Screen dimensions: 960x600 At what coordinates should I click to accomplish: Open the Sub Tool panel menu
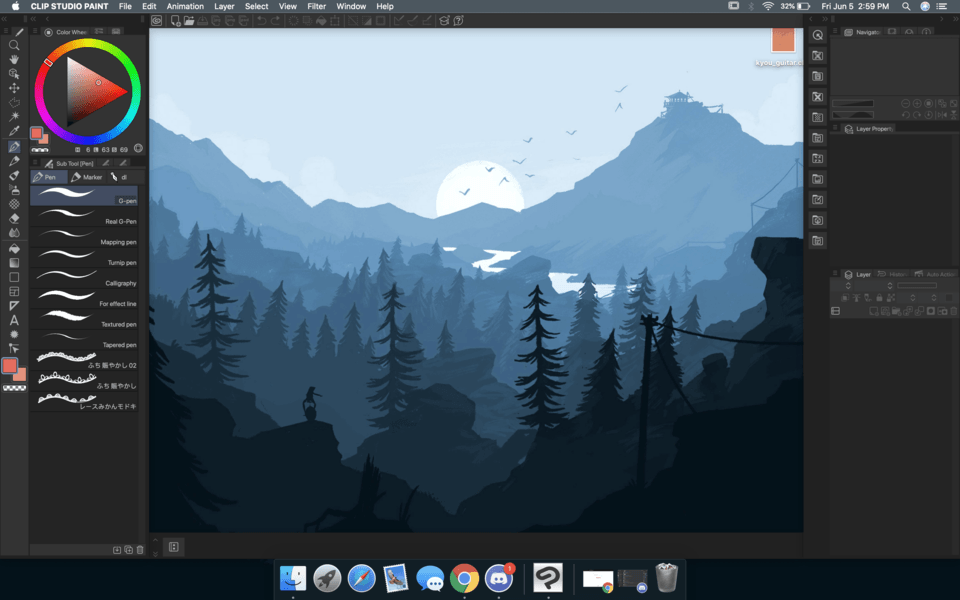(x=36, y=163)
